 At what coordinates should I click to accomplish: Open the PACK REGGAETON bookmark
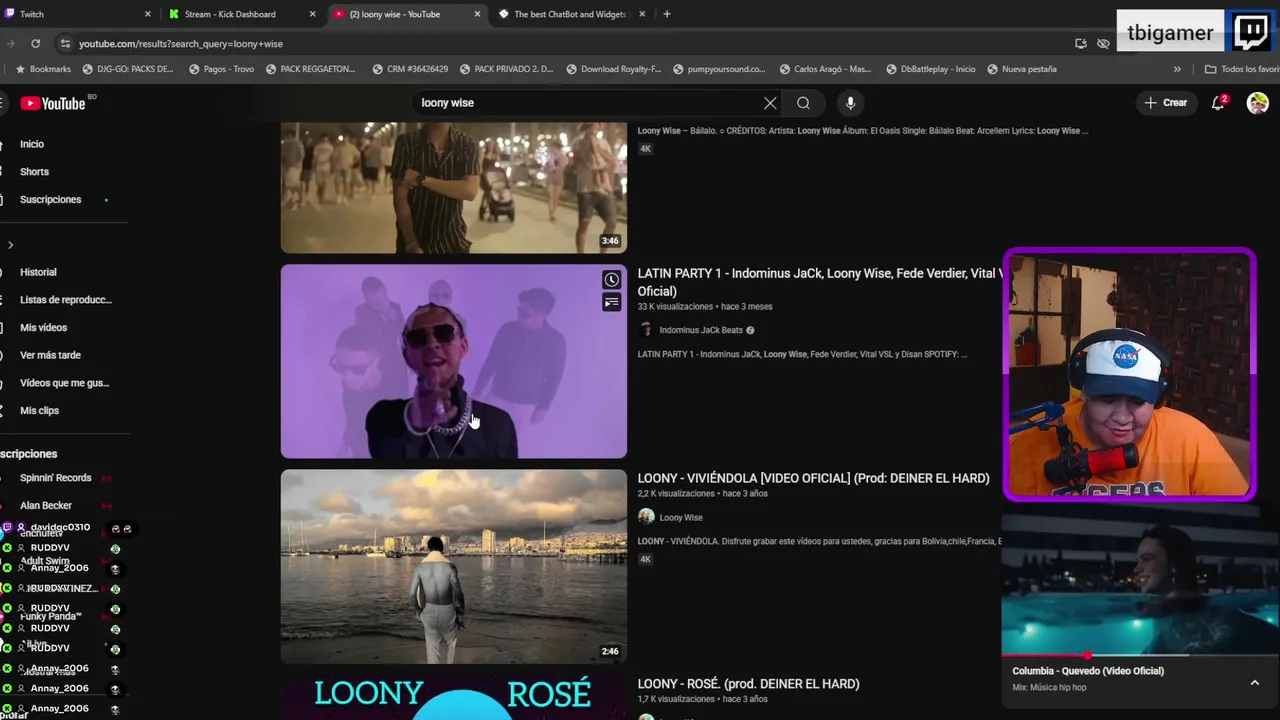pos(310,69)
